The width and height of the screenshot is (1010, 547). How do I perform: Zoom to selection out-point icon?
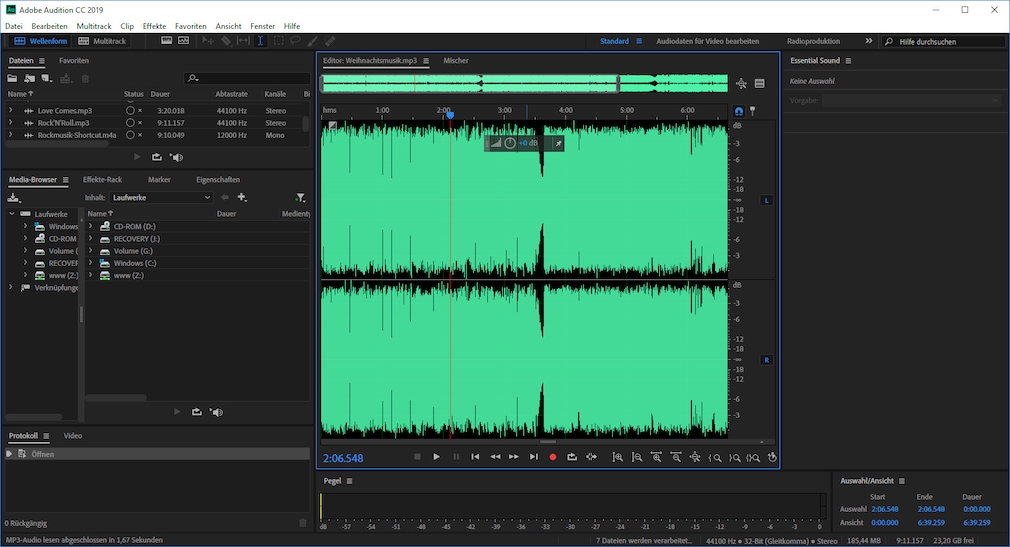click(734, 457)
